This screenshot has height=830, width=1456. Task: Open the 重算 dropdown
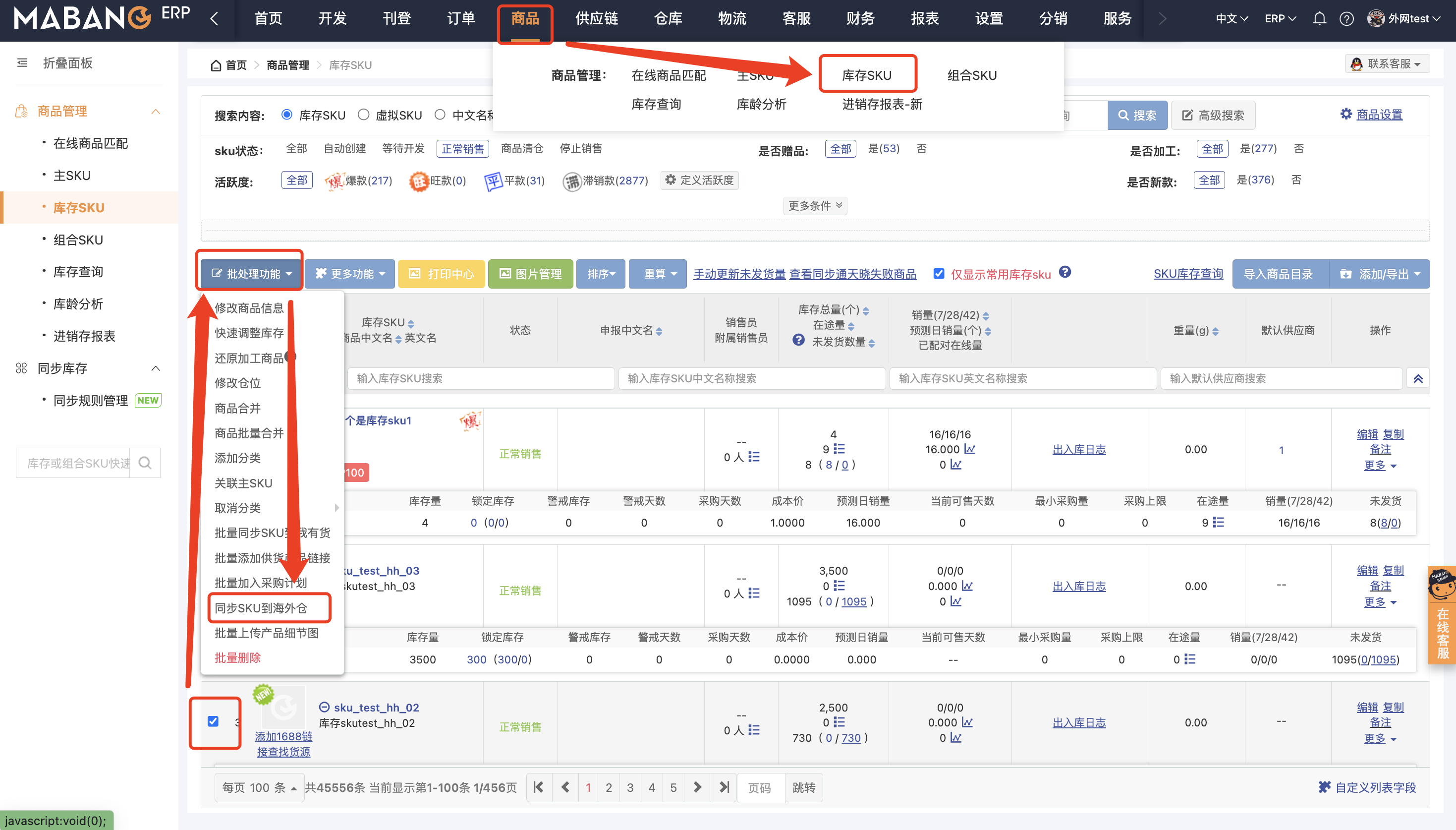658,274
